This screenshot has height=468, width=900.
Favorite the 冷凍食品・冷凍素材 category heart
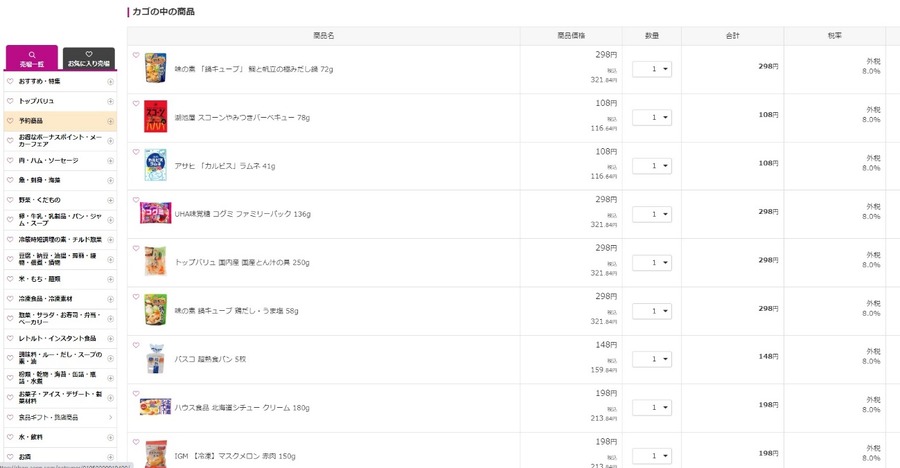10,299
